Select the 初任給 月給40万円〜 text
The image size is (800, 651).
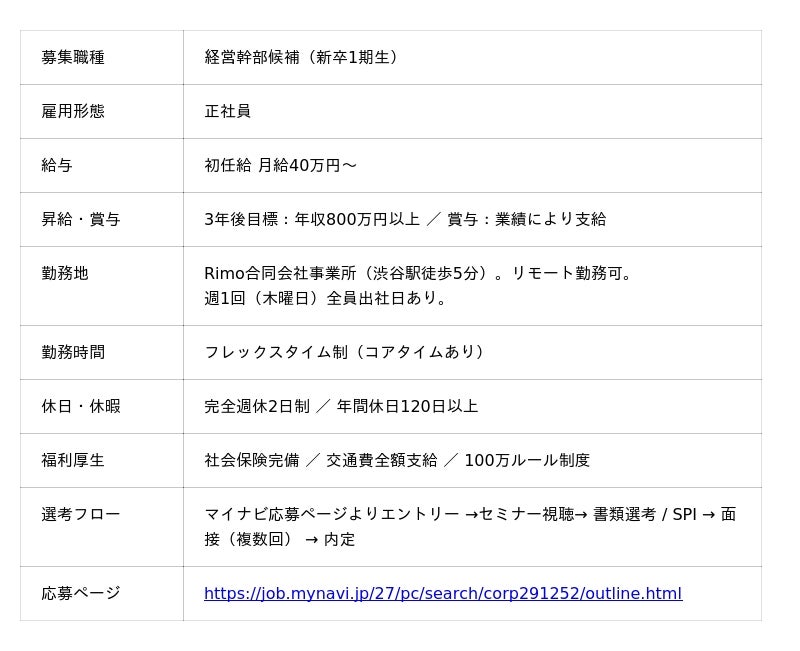tap(280, 165)
